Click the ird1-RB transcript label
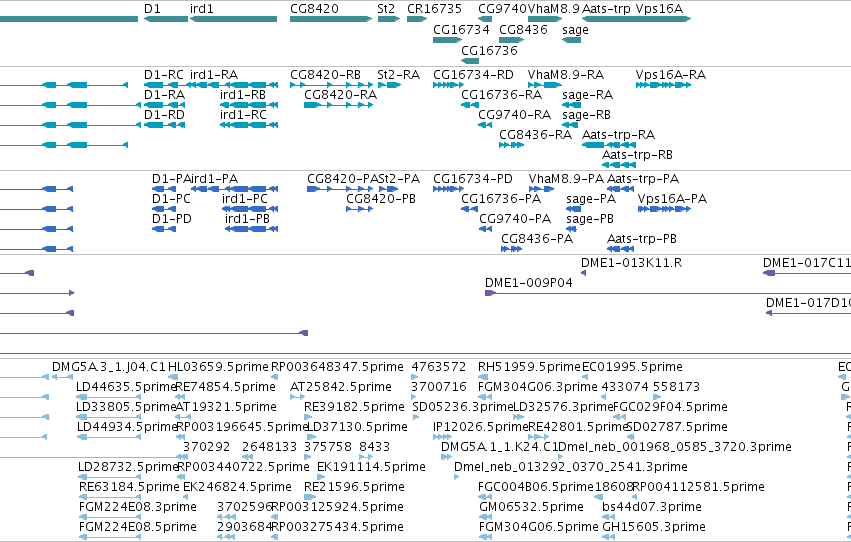Screen dimensions: 851x542 (x=243, y=95)
